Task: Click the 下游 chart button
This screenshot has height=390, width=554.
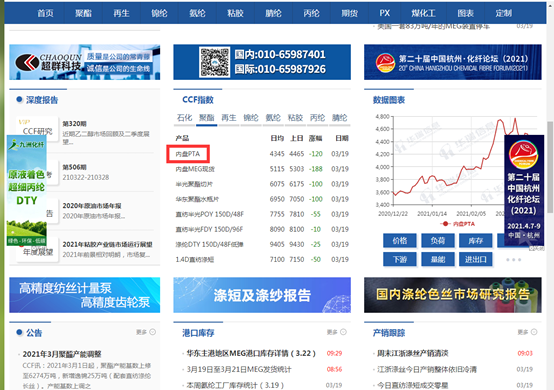Action: point(400,260)
